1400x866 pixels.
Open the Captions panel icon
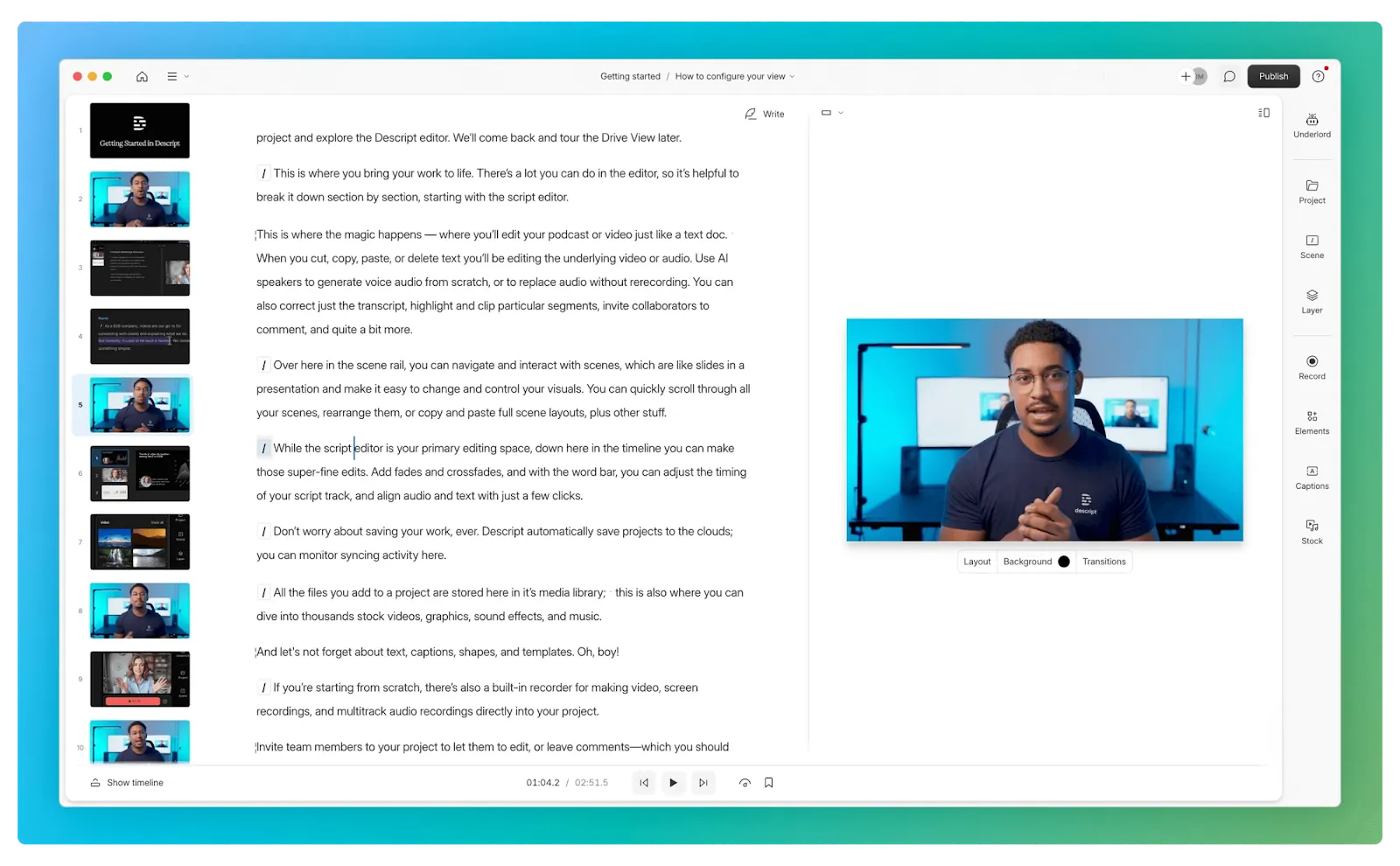(1312, 478)
